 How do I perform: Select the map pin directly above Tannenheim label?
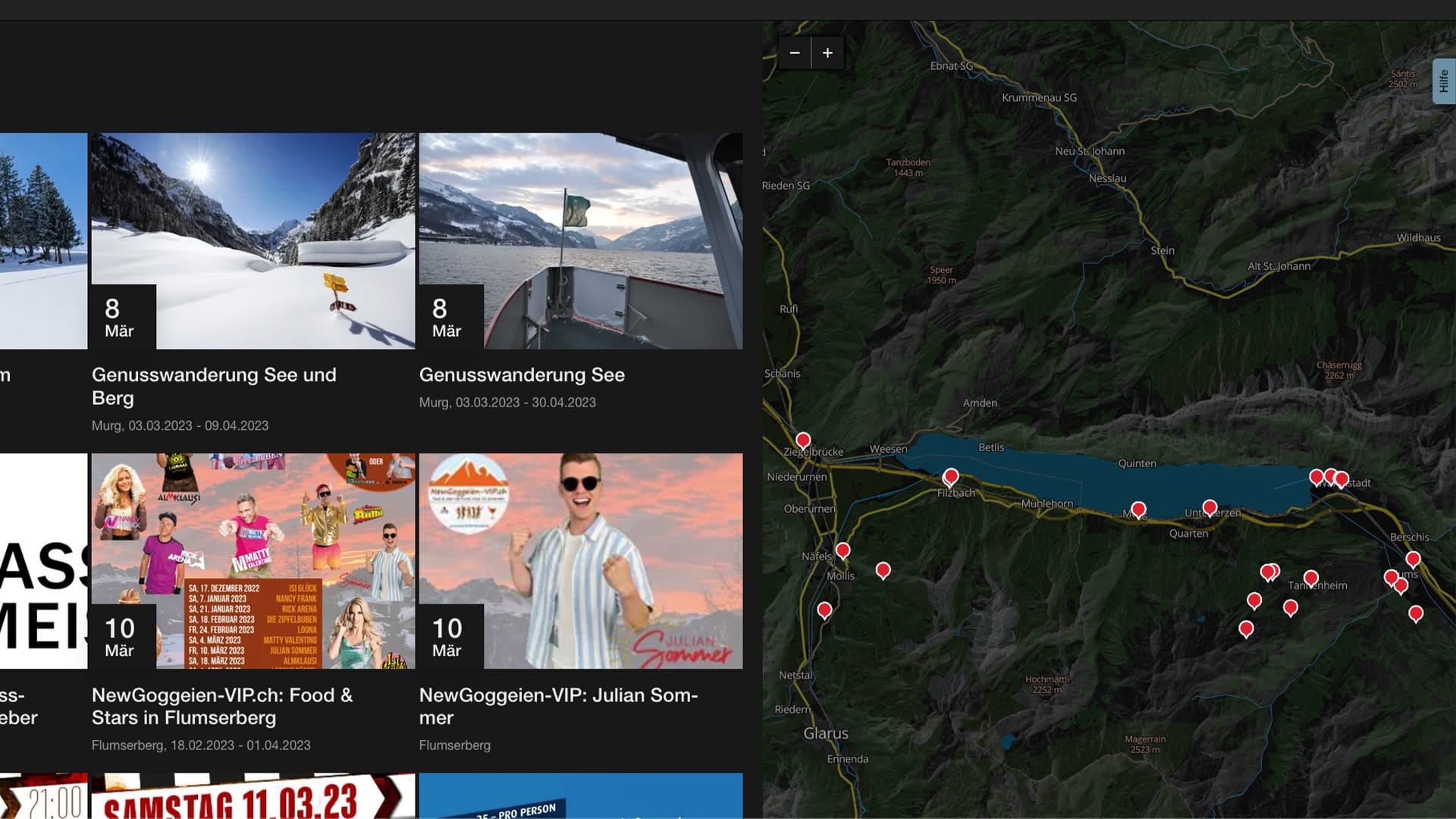tap(1310, 579)
